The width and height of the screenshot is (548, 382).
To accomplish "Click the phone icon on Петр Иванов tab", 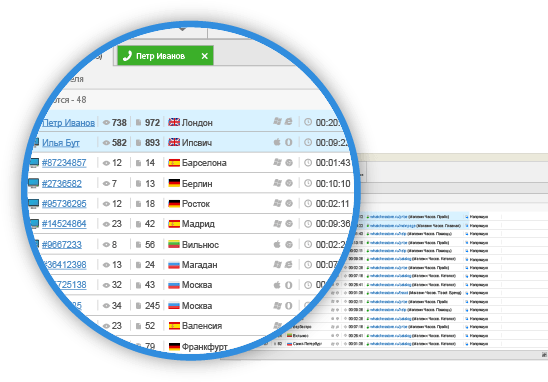I will (128, 56).
